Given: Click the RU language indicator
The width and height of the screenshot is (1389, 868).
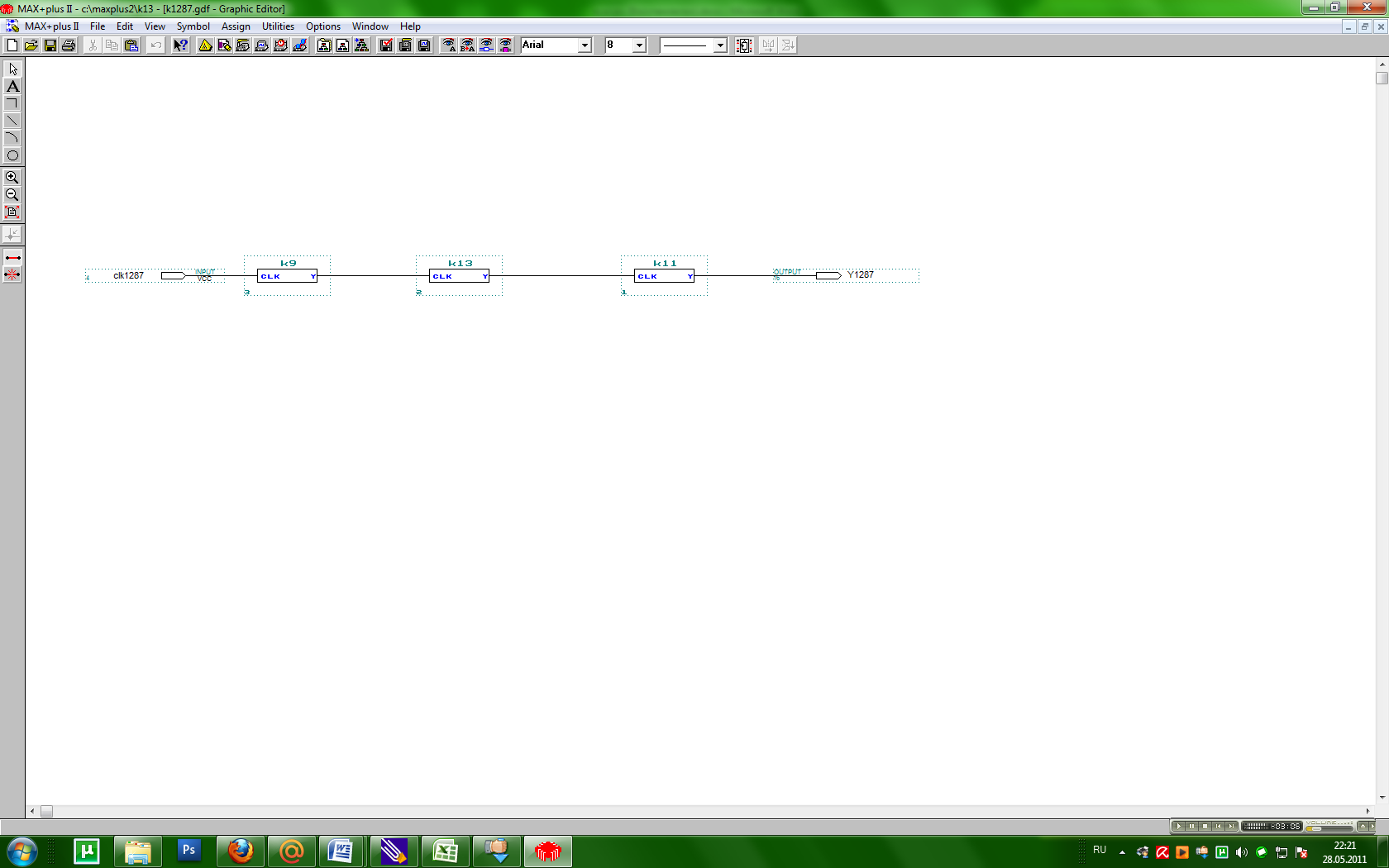Looking at the screenshot, I should click(x=1100, y=850).
